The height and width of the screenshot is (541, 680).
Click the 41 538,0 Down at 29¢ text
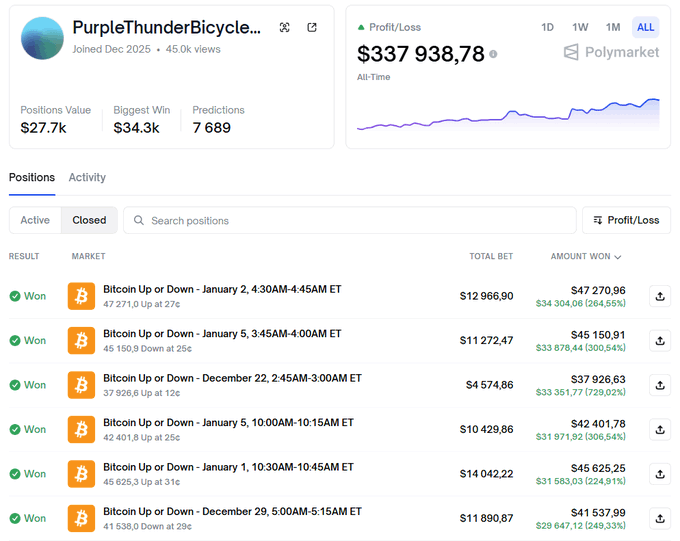[147, 526]
